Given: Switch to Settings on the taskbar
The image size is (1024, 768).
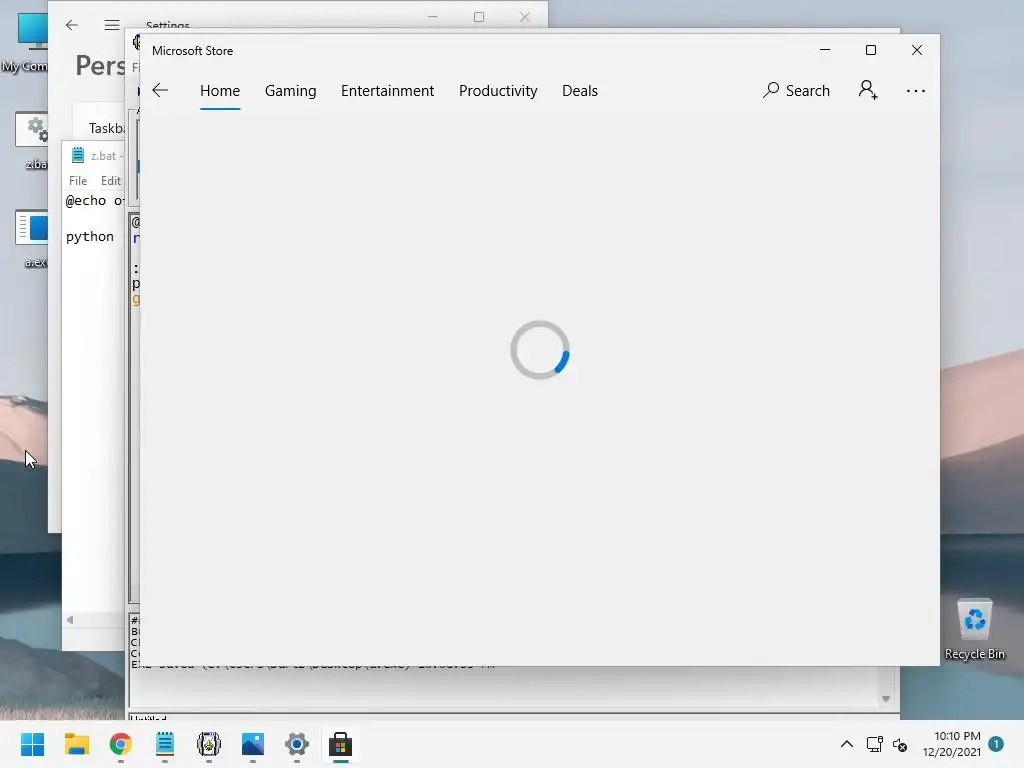Looking at the screenshot, I should [296, 744].
